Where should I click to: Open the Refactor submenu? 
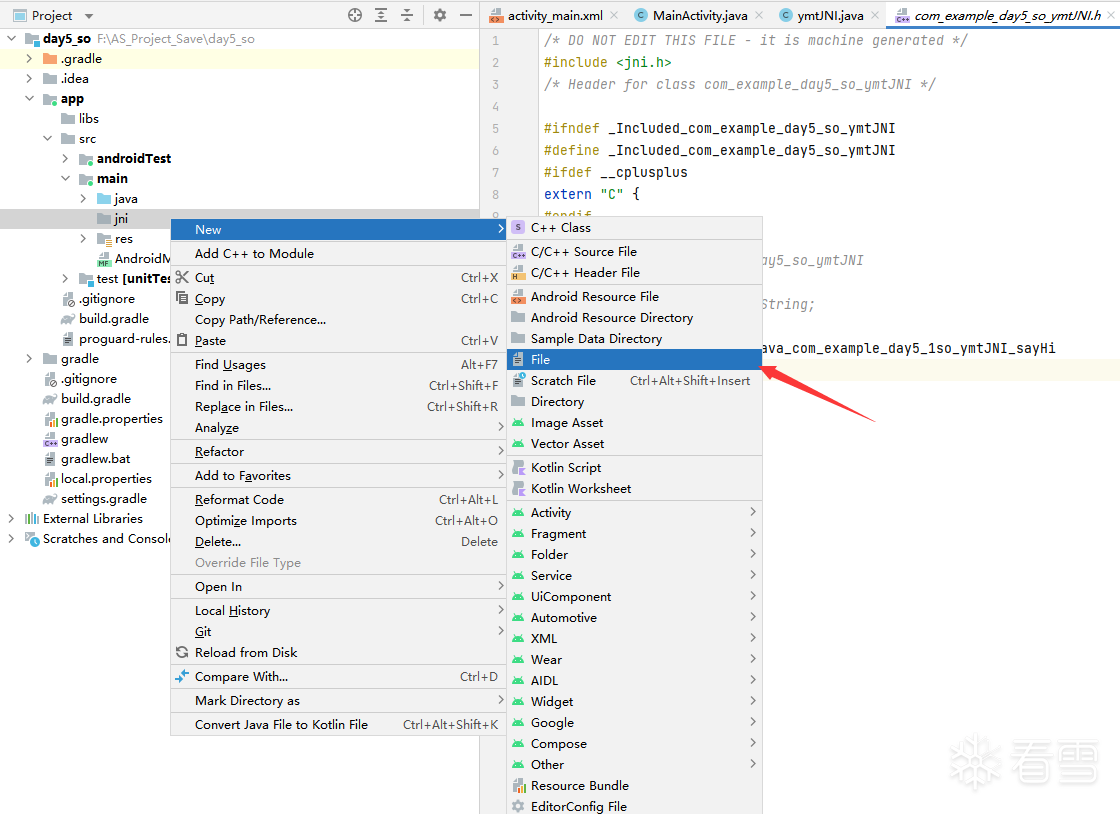[x=338, y=452]
